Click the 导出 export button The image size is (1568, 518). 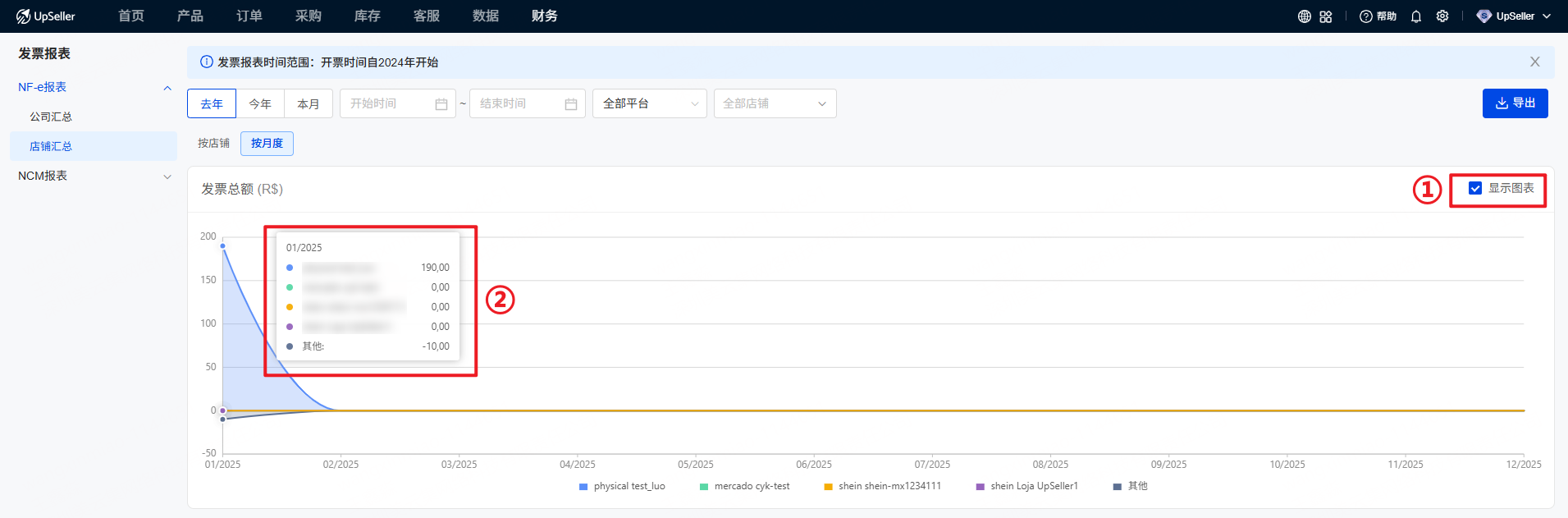point(1515,103)
